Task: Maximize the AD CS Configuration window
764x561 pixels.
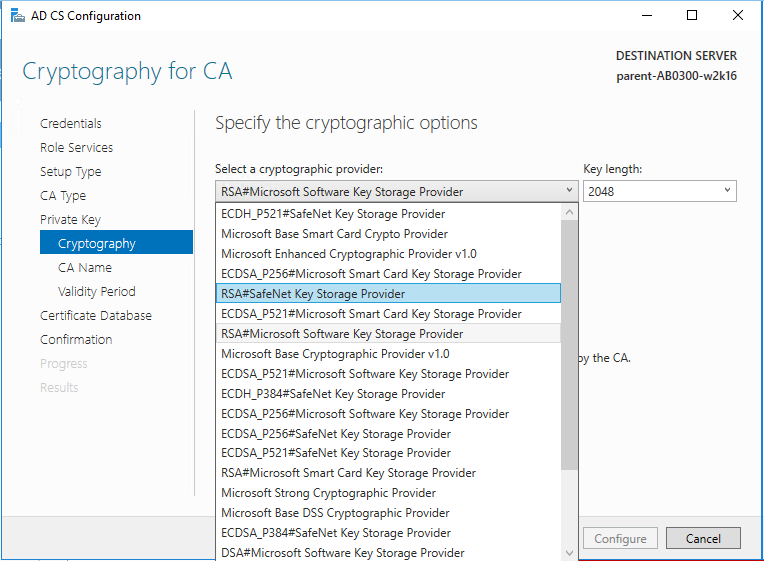Action: (x=692, y=16)
